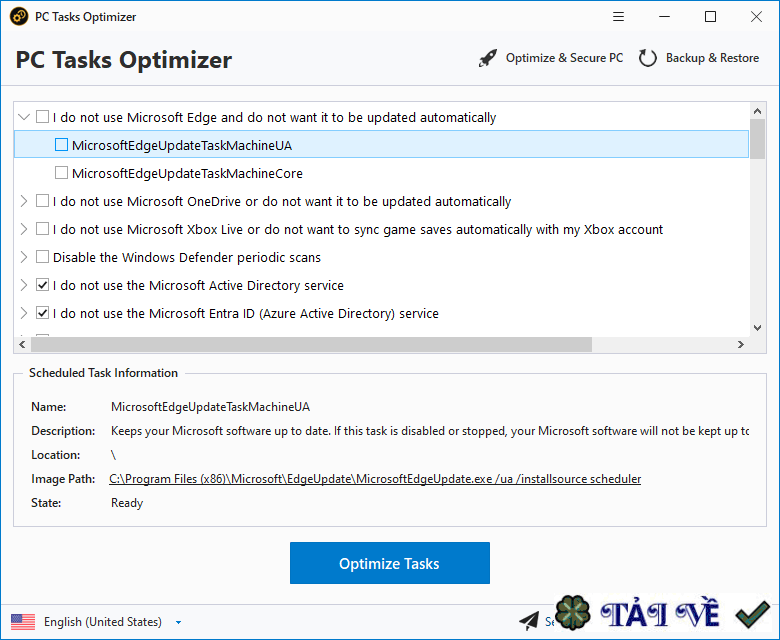Viewport: 780px width, 640px height.
Task: Click the paper plane send icon
Action: pyautogui.click(x=529, y=621)
